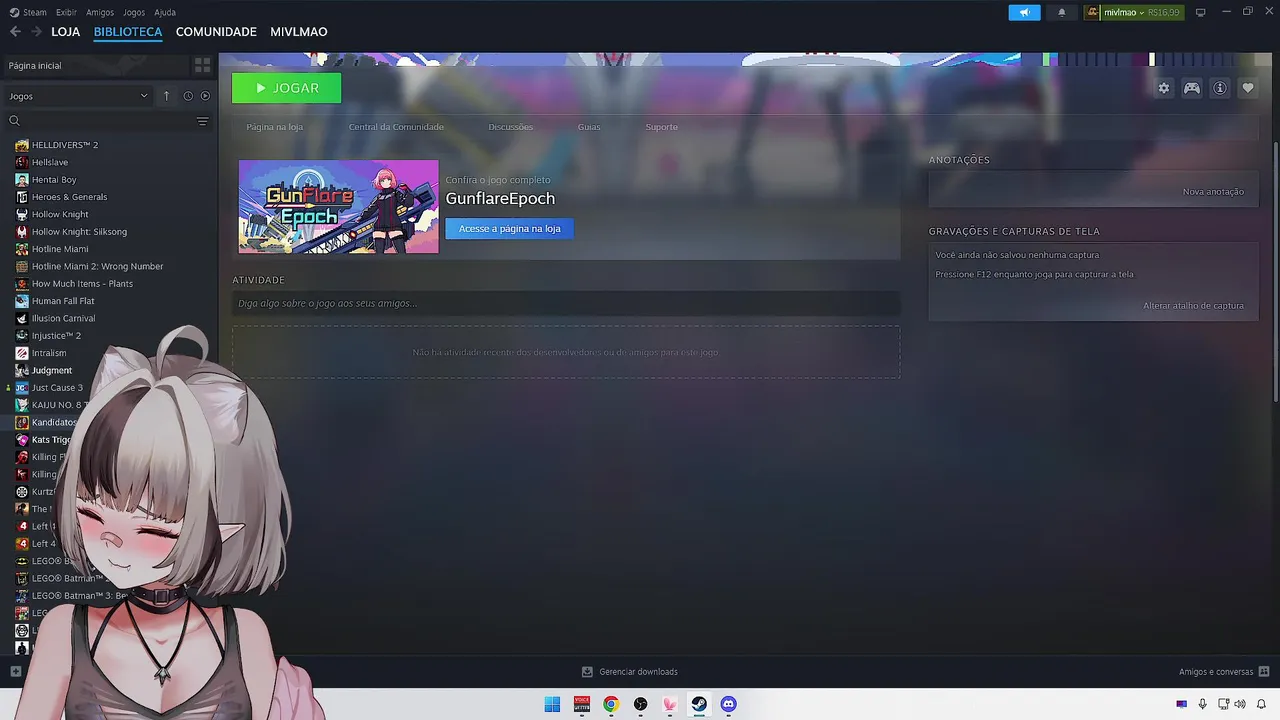1280x720 pixels.
Task: Open the announcements megaphone button
Action: pos(1024,12)
